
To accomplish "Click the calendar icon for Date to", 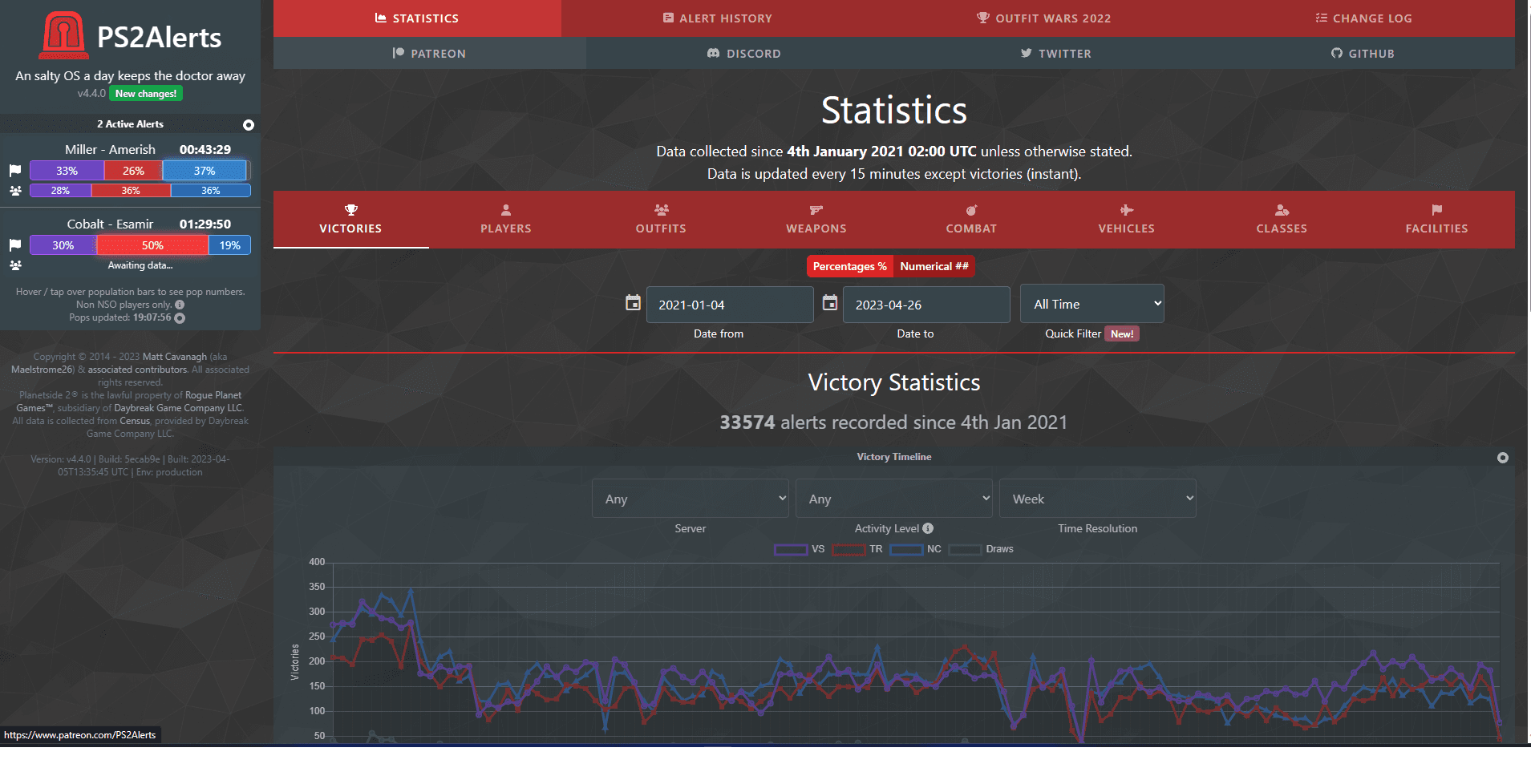I will pyautogui.click(x=830, y=303).
